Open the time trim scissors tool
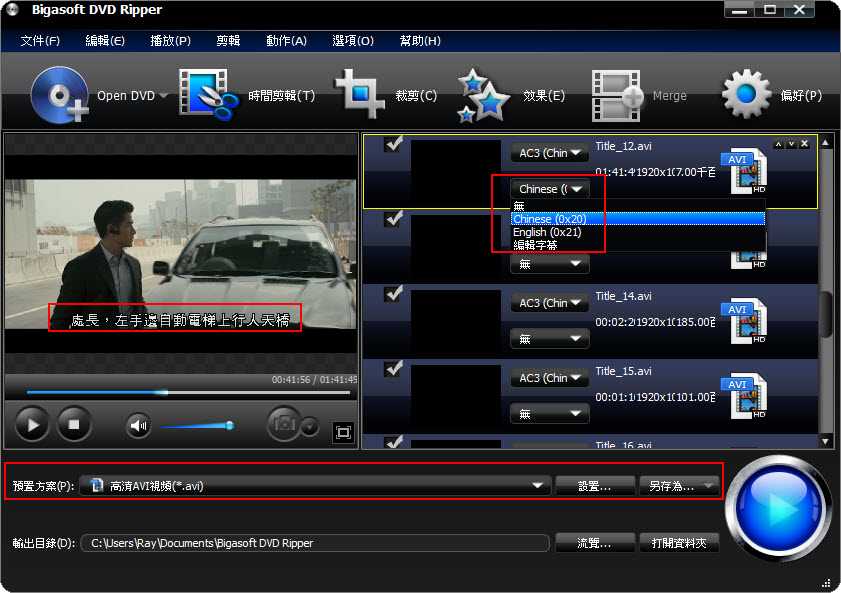The height and width of the screenshot is (593, 841). [x=209, y=95]
